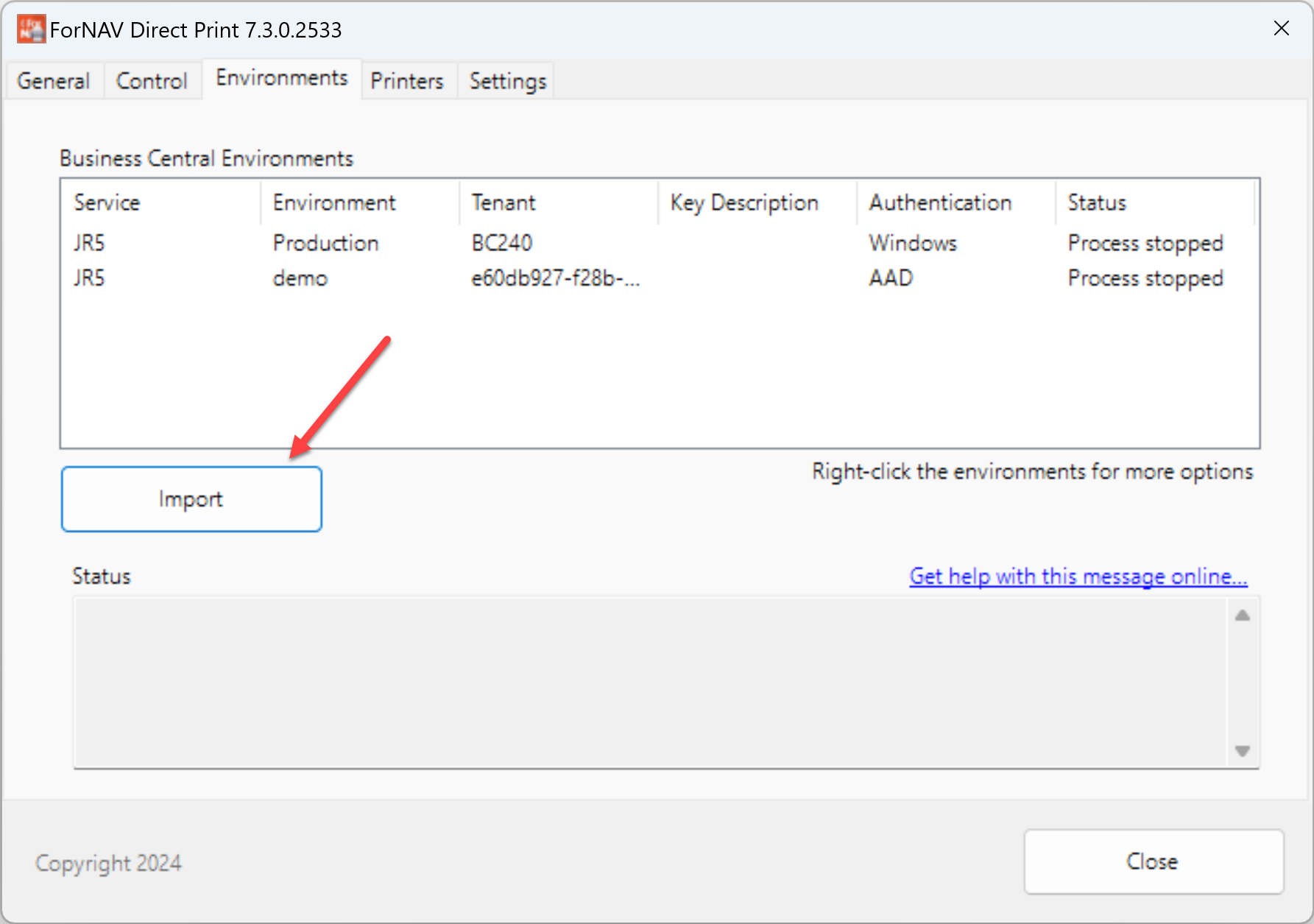The height and width of the screenshot is (924, 1314).
Task: Sort by the Environment column header
Action: tap(360, 202)
